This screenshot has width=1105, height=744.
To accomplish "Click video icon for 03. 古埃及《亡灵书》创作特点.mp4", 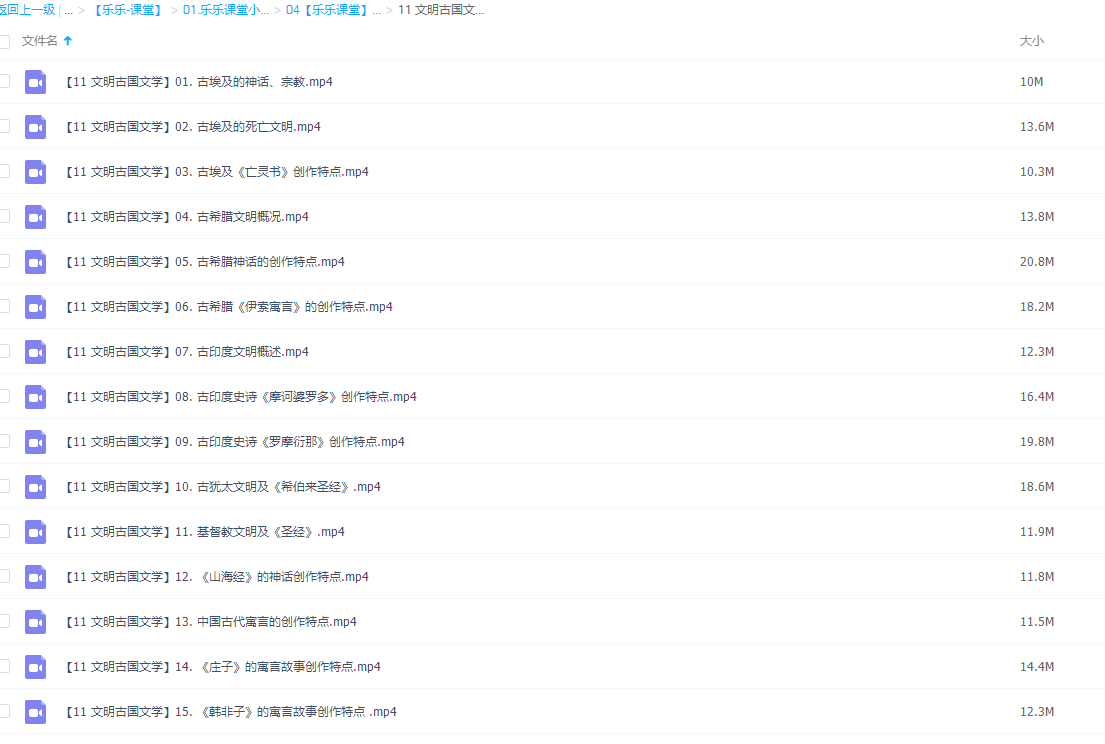I will click(36, 172).
